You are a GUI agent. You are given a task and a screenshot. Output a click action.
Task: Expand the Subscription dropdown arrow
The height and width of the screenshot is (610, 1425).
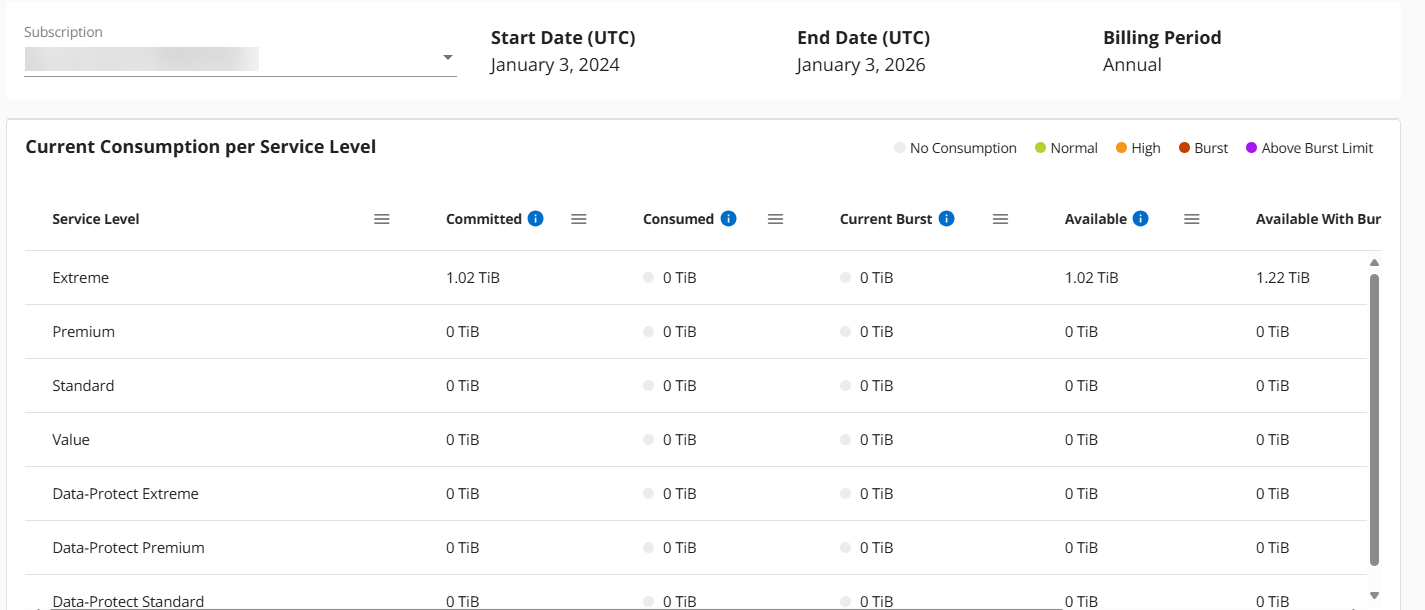[x=448, y=58]
